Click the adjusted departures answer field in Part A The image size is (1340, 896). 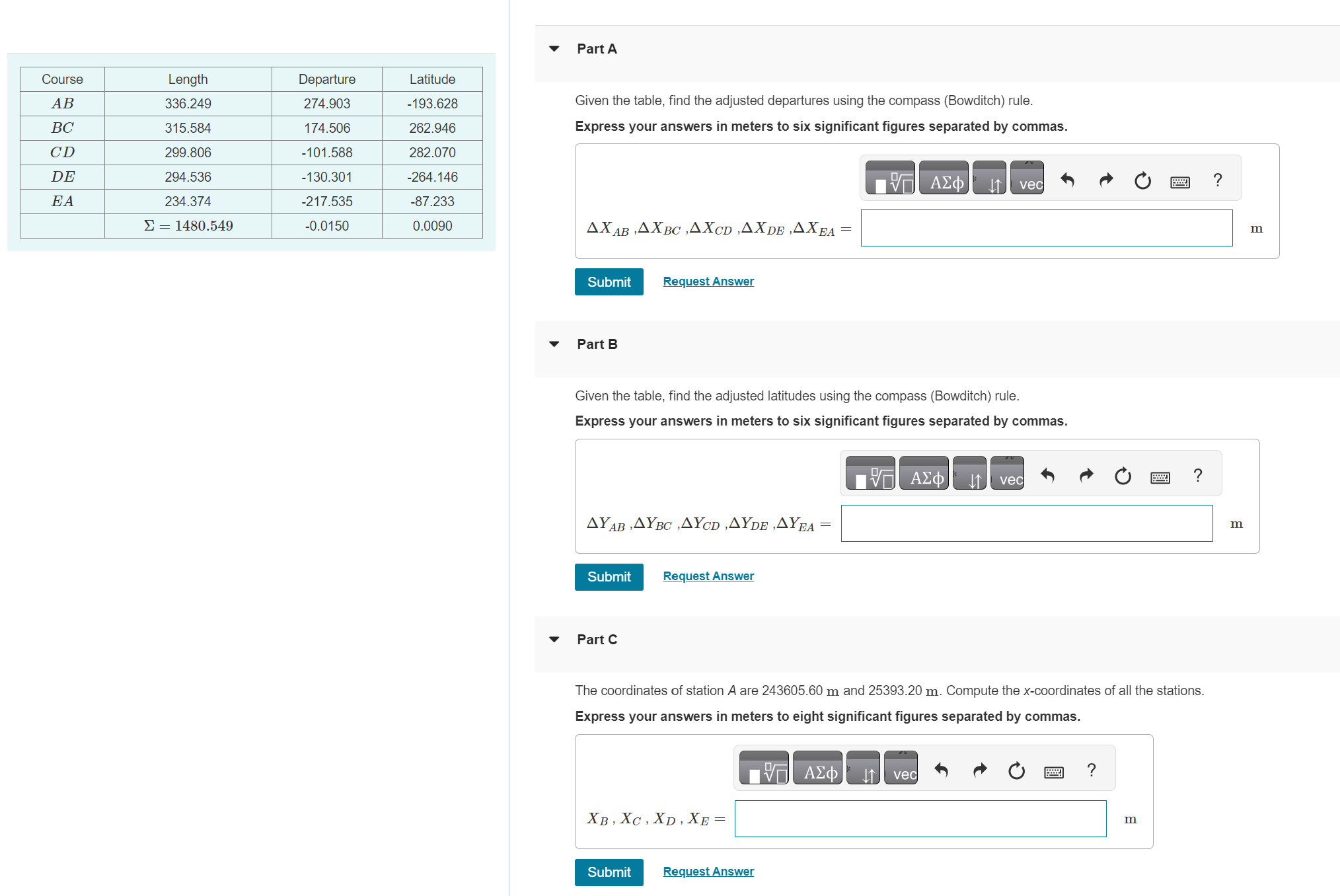pos(1046,228)
